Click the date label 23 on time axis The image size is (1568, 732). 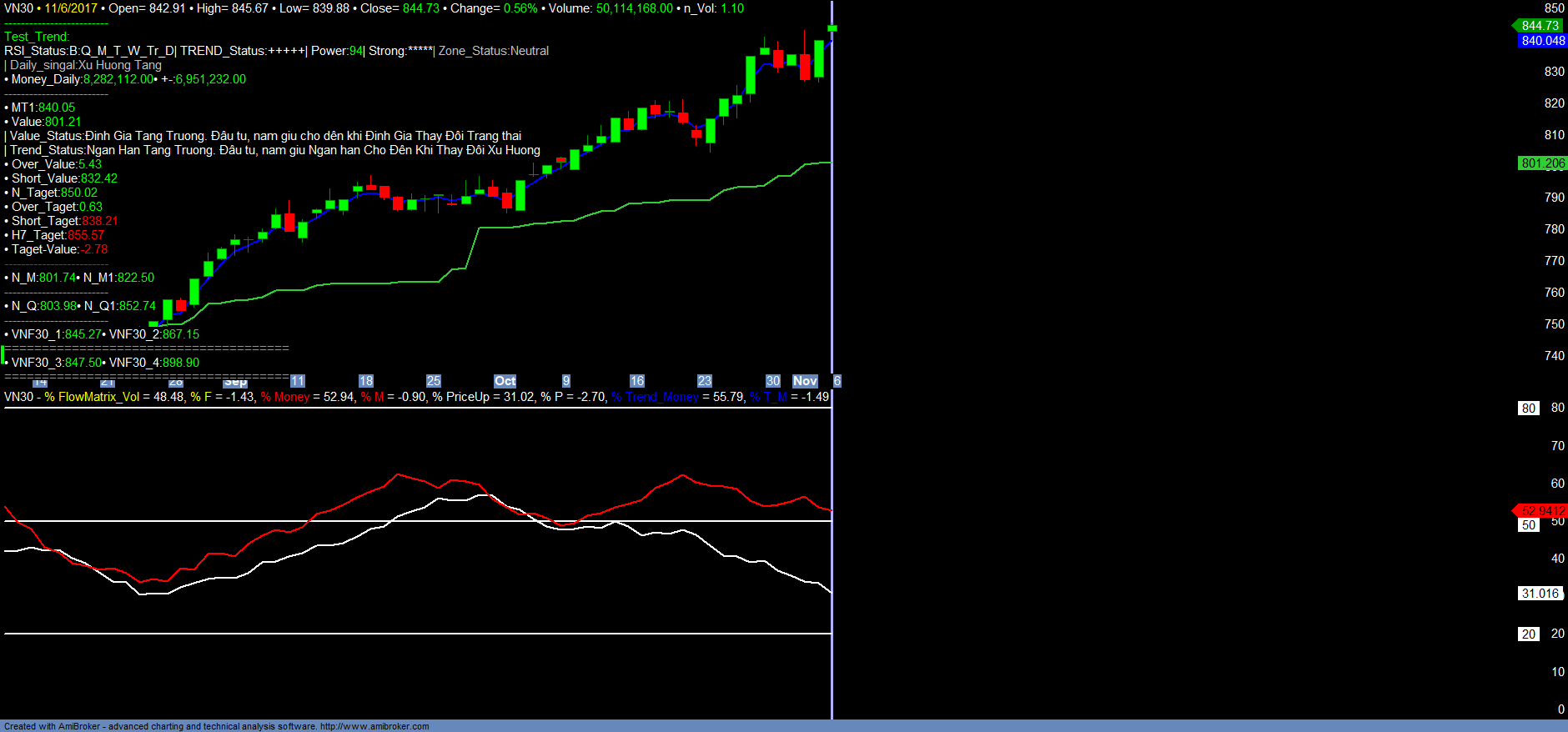click(704, 381)
